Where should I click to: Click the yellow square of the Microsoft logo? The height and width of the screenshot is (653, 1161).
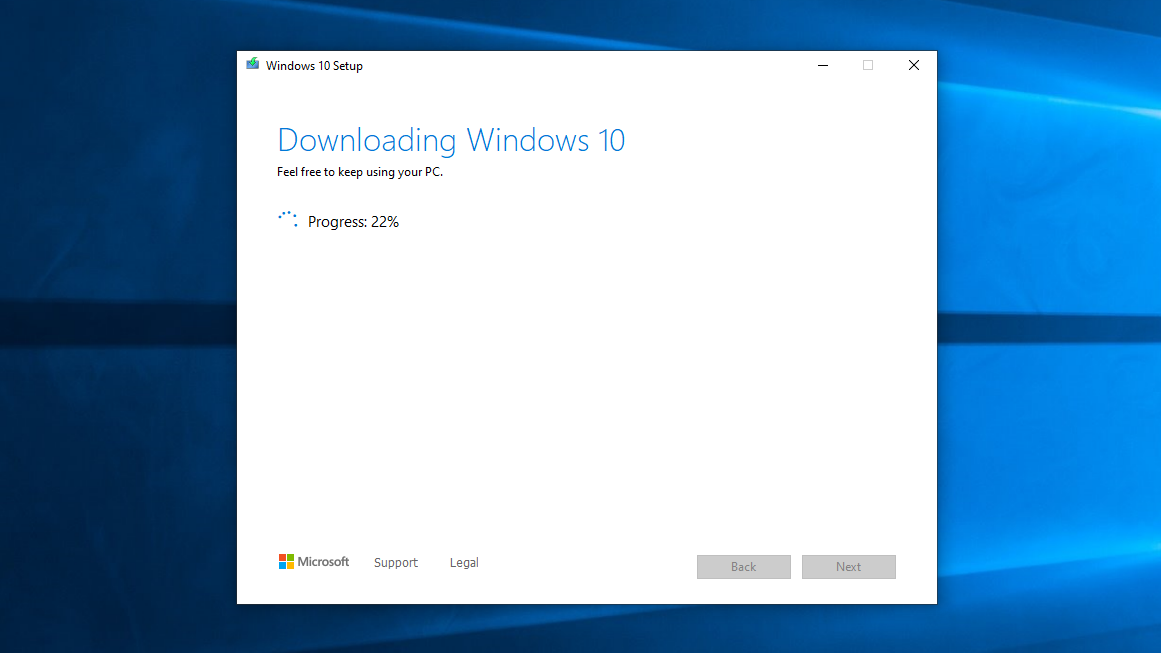click(291, 565)
